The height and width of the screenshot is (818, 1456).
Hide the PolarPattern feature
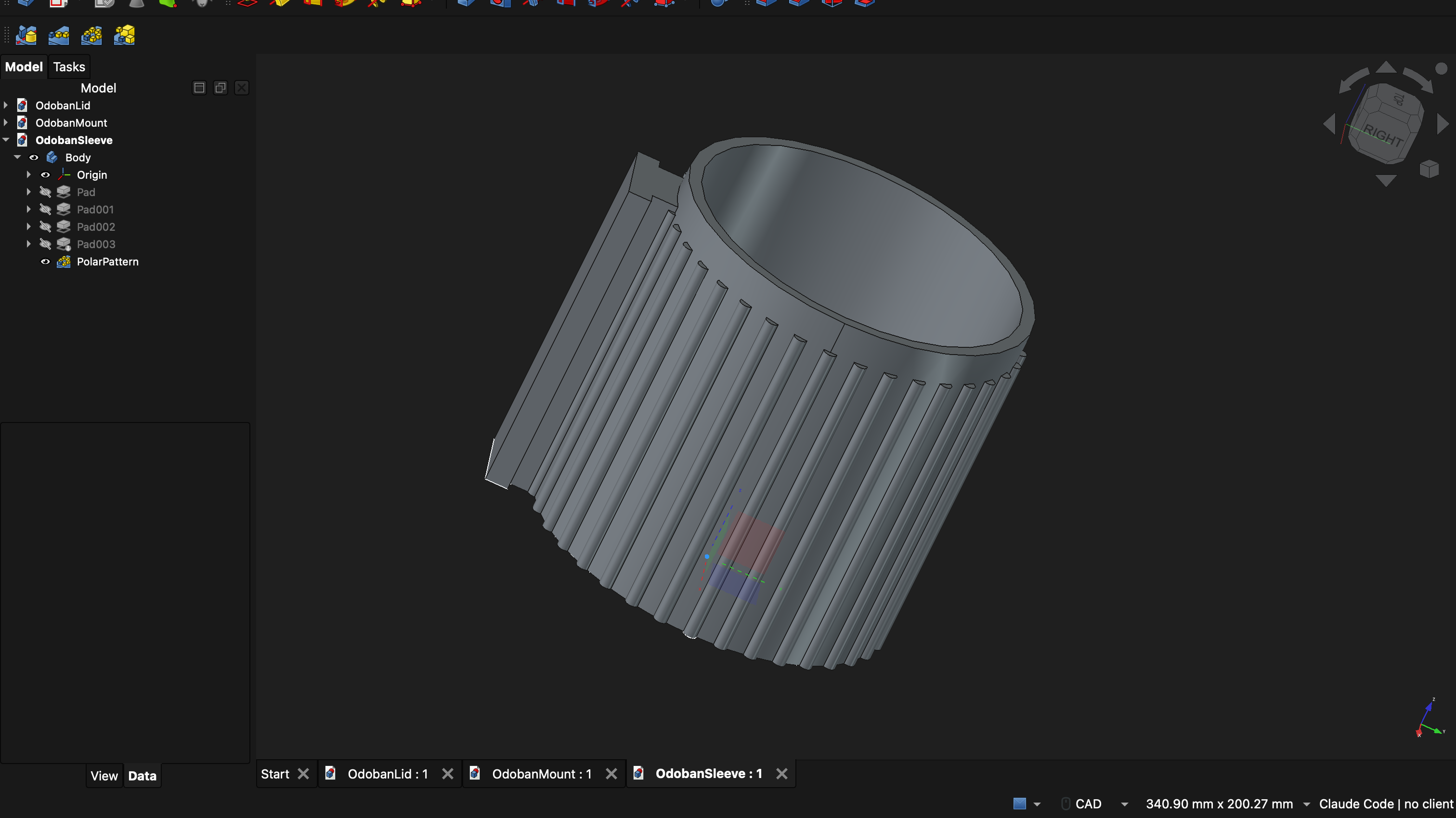click(45, 262)
